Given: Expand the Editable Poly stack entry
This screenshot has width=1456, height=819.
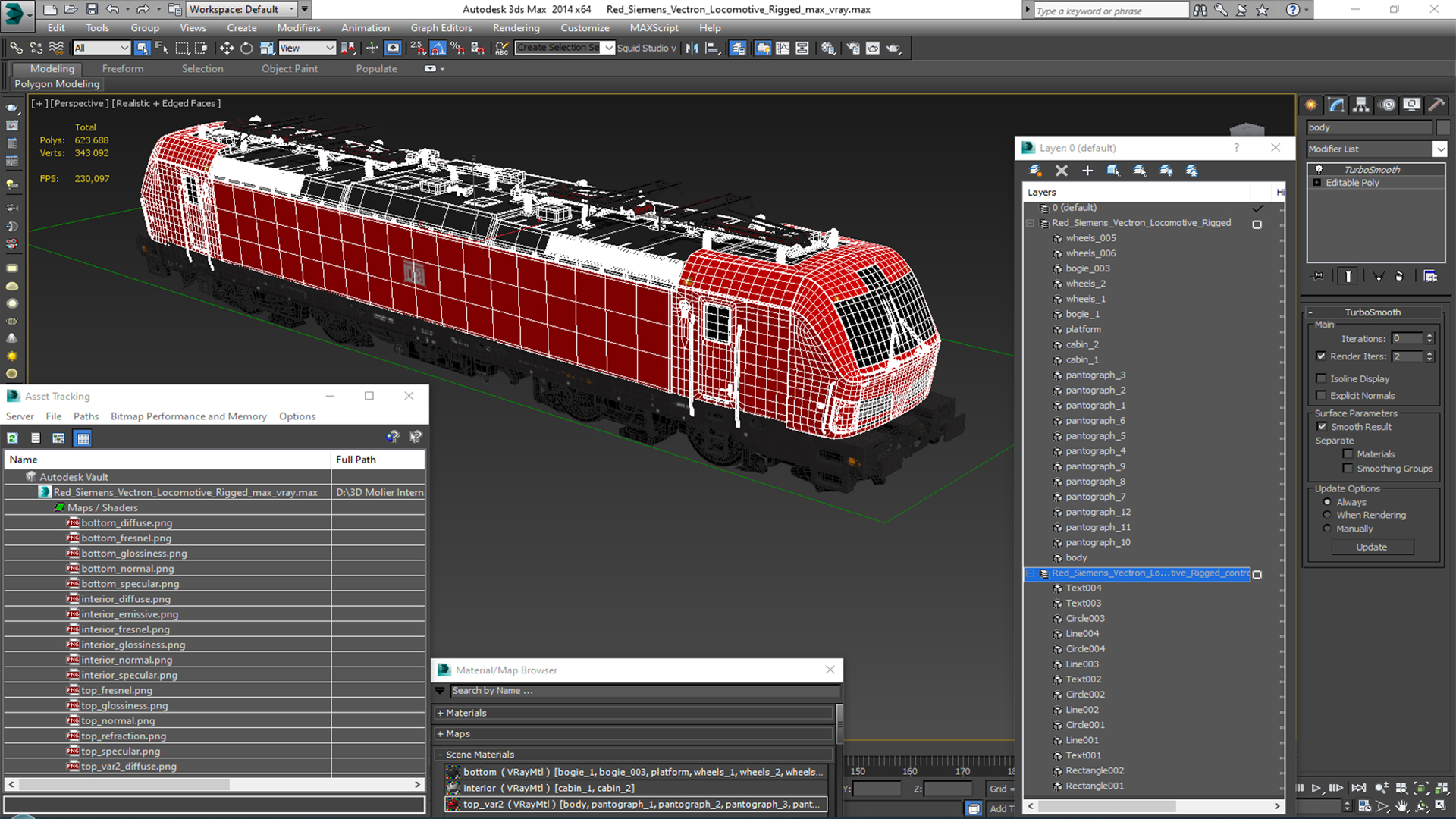Looking at the screenshot, I should pyautogui.click(x=1317, y=183).
